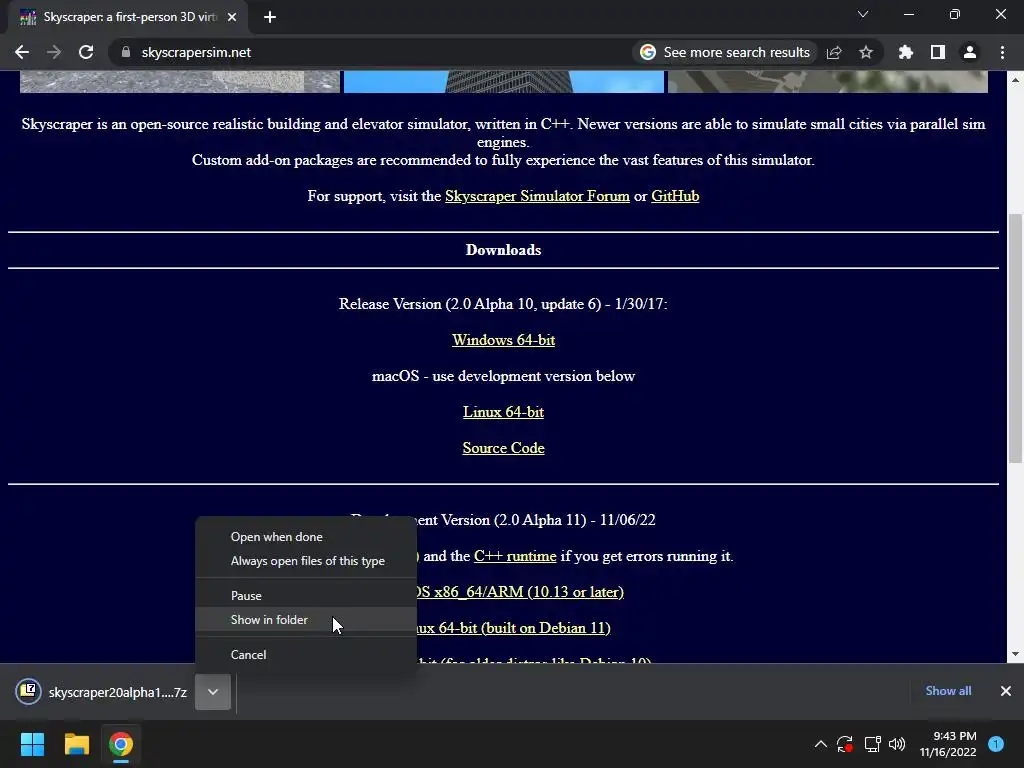
Task: Share this page from the address bar
Action: pos(834,52)
